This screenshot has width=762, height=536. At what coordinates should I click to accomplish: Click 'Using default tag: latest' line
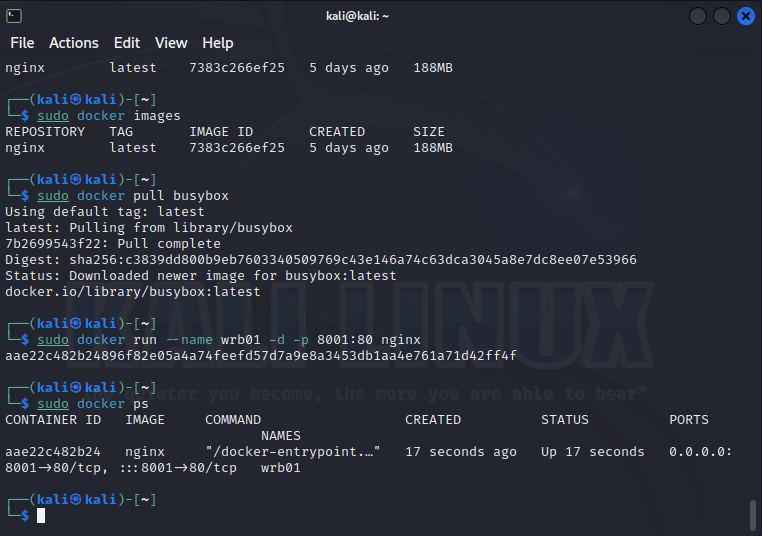(x=104, y=212)
